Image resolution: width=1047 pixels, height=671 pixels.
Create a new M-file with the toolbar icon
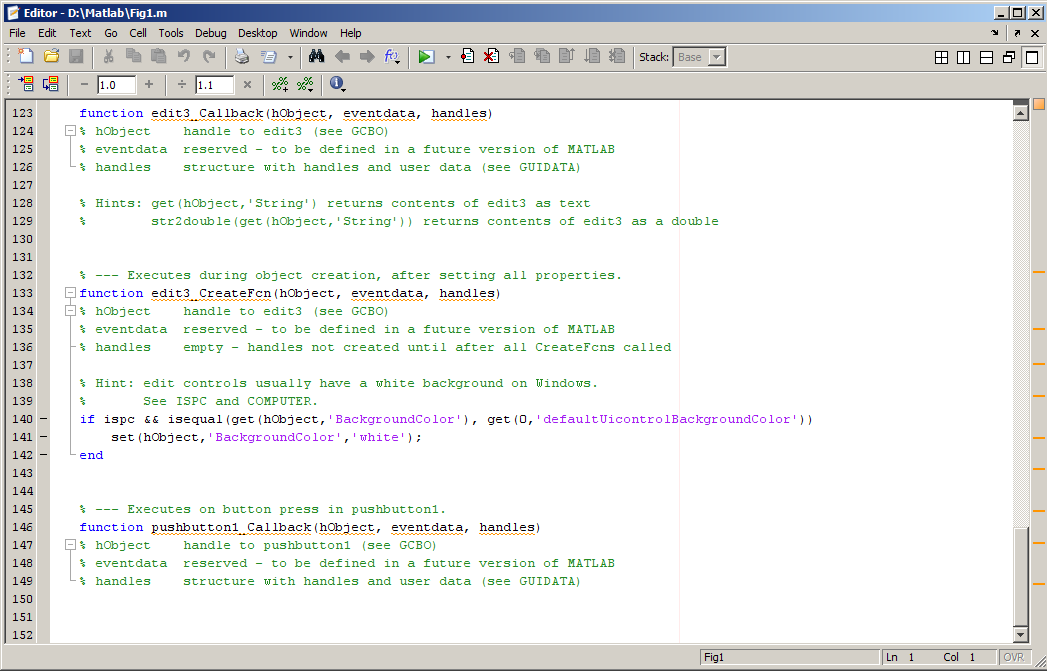[26, 57]
